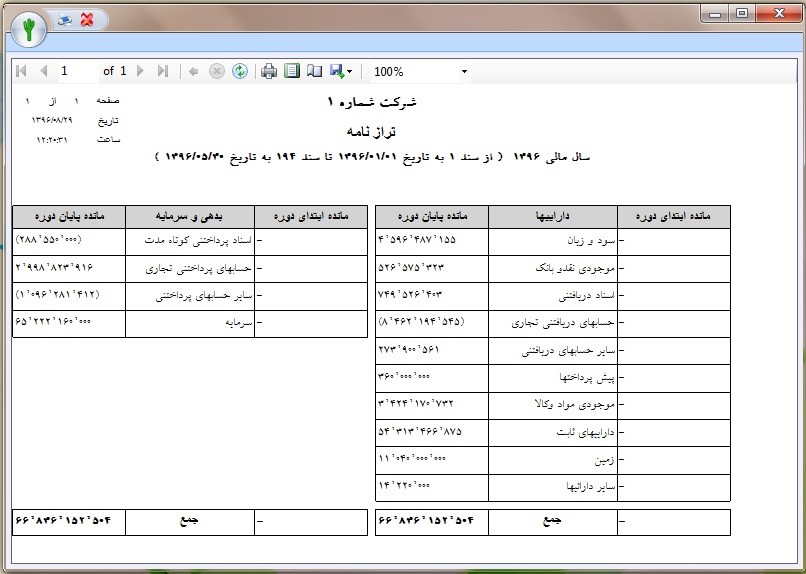The height and width of the screenshot is (574, 806).
Task: Minimize the report window
Action: pyautogui.click(x=715, y=14)
